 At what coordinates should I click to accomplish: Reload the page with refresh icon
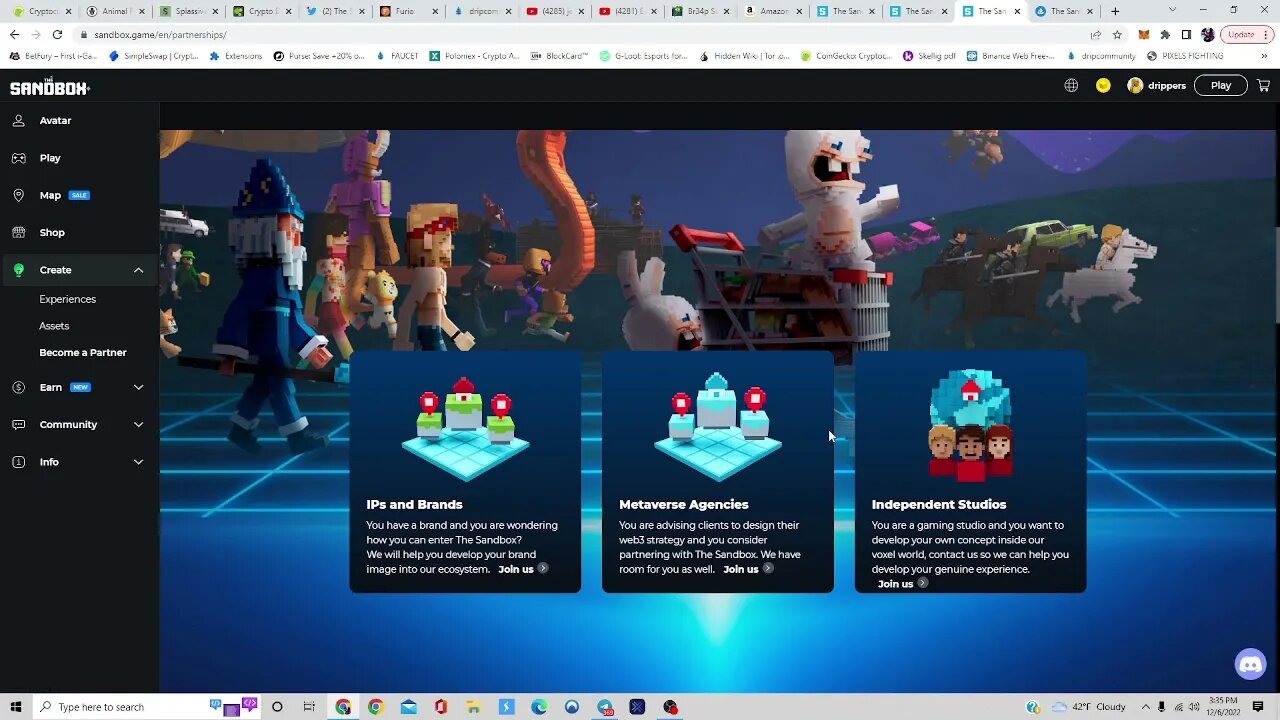pos(57,34)
